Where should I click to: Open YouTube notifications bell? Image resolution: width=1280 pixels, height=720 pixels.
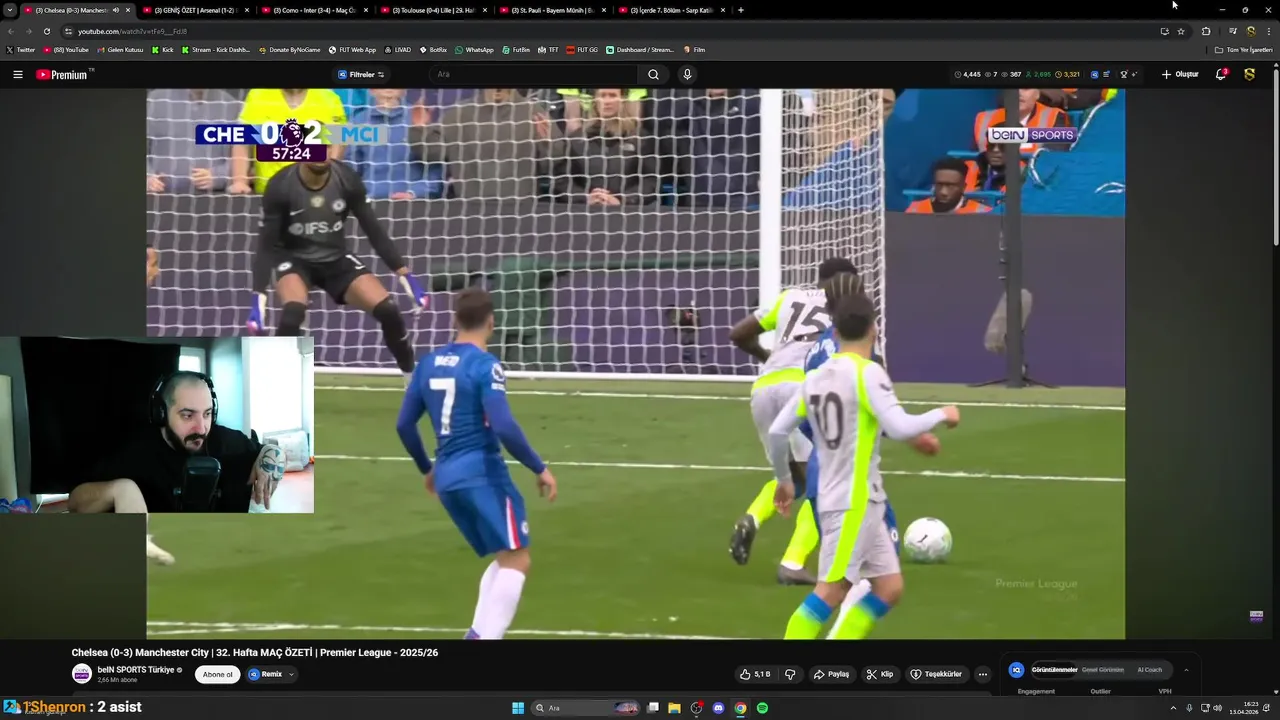[x=1221, y=74]
